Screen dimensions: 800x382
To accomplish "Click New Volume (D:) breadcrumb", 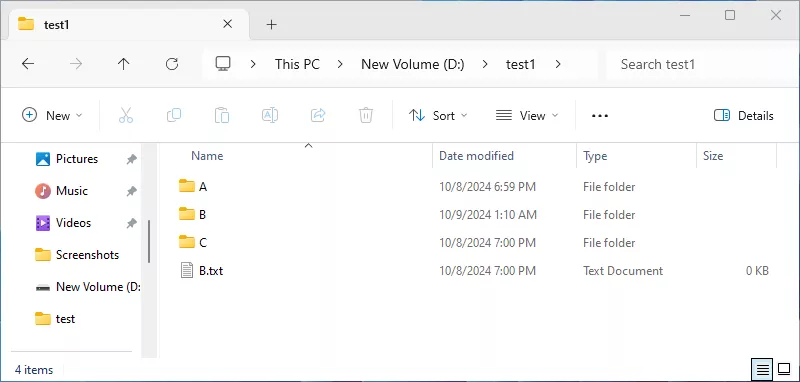I will (x=413, y=64).
